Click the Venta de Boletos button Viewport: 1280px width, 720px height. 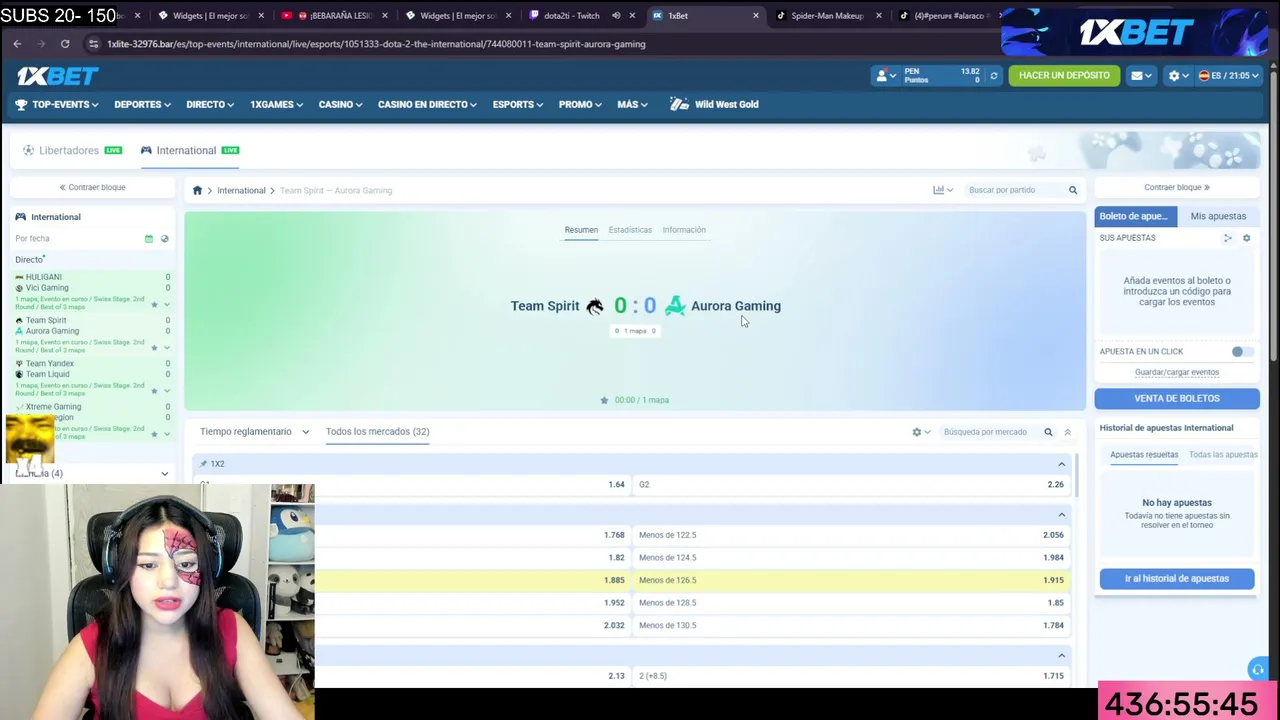(x=1177, y=398)
